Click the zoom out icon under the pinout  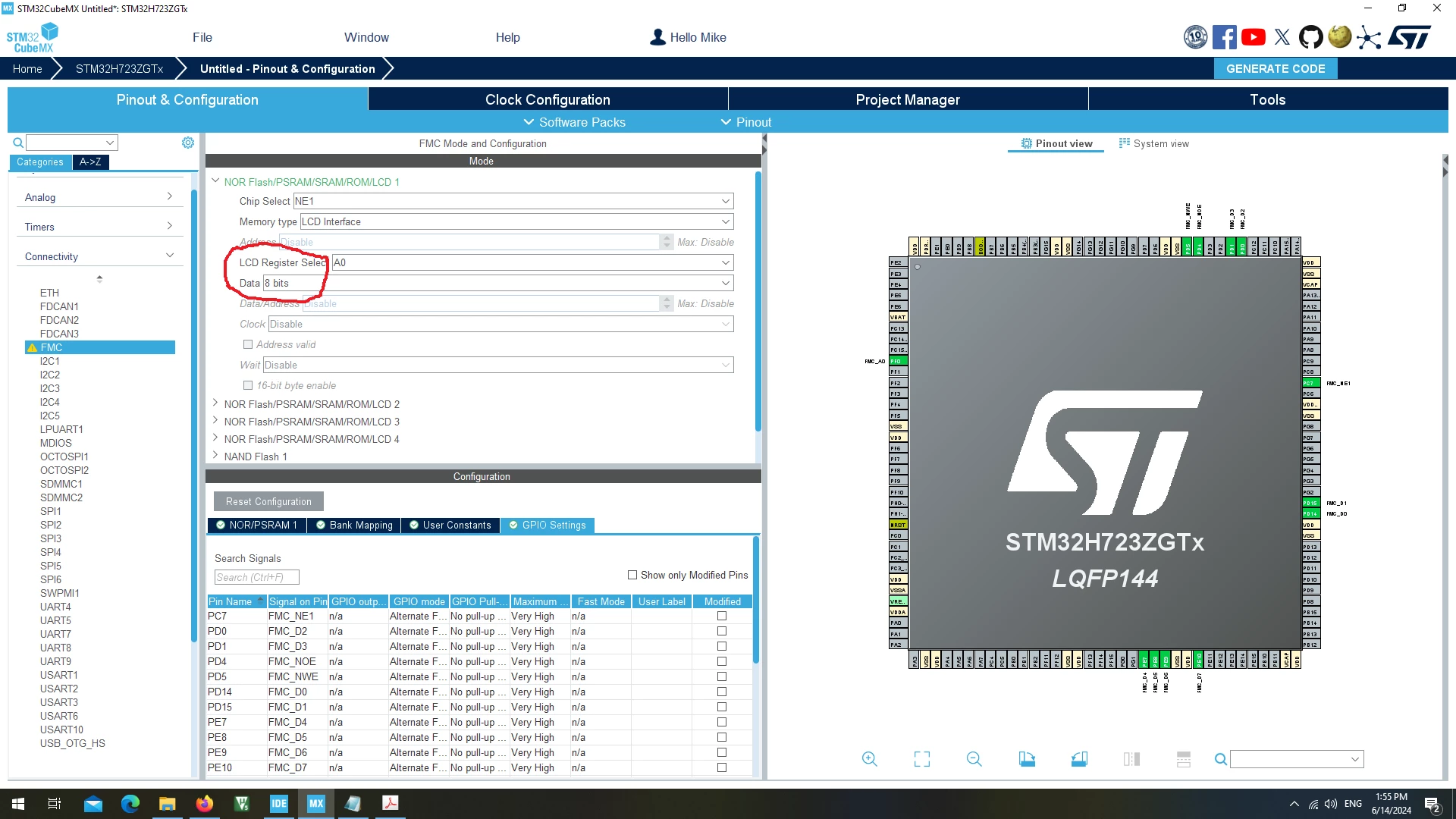click(974, 759)
